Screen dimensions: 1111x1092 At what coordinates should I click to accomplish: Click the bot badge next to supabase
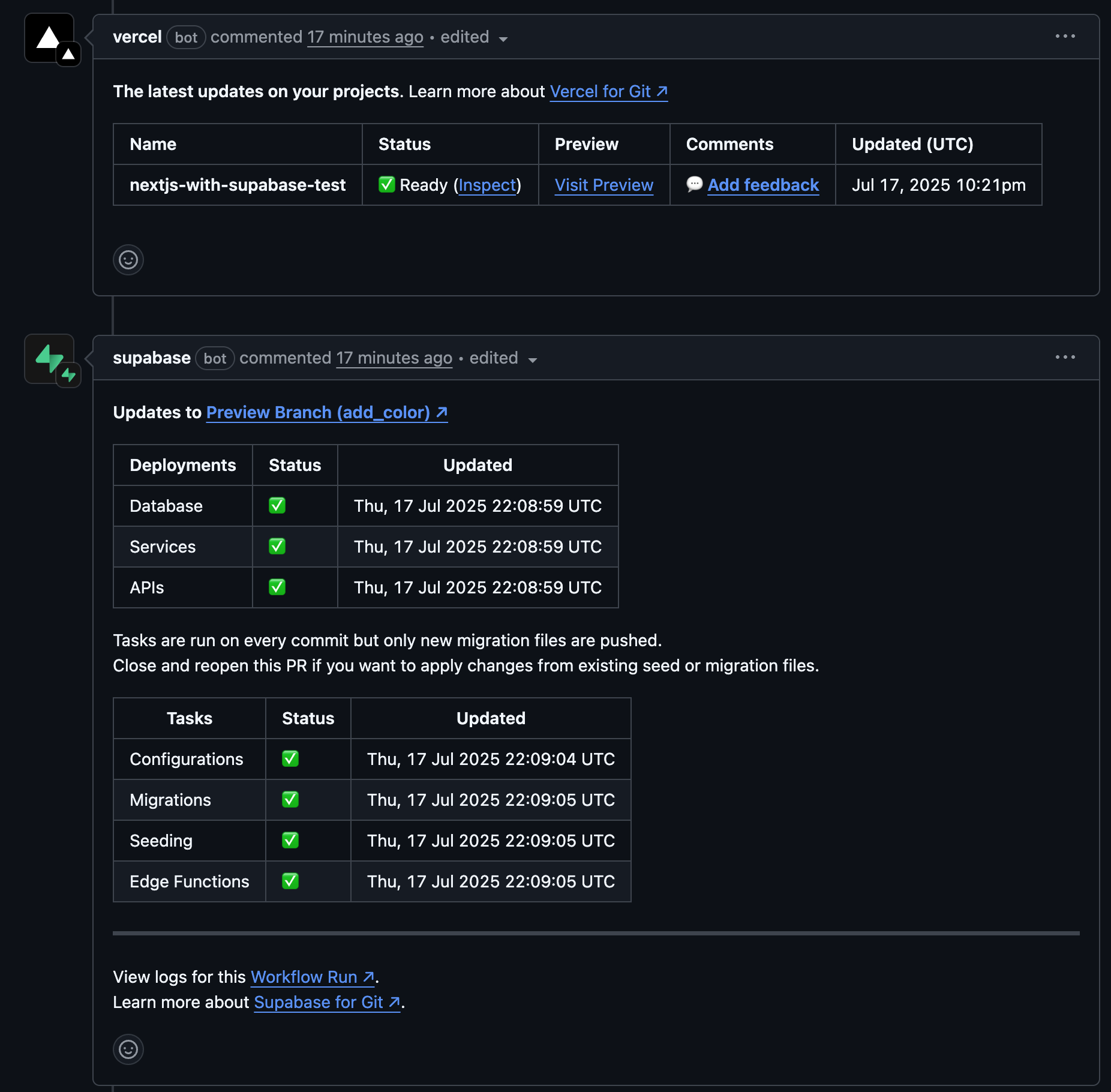click(215, 358)
